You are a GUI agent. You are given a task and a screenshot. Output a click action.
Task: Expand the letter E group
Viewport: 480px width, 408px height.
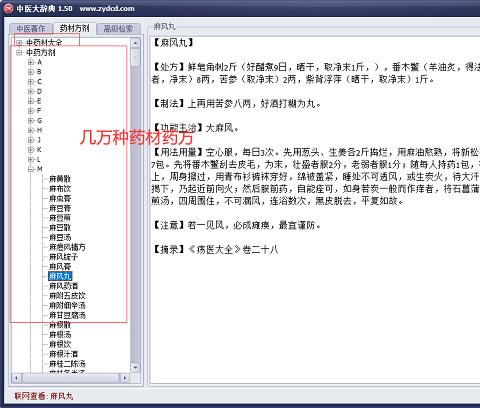pos(31,101)
